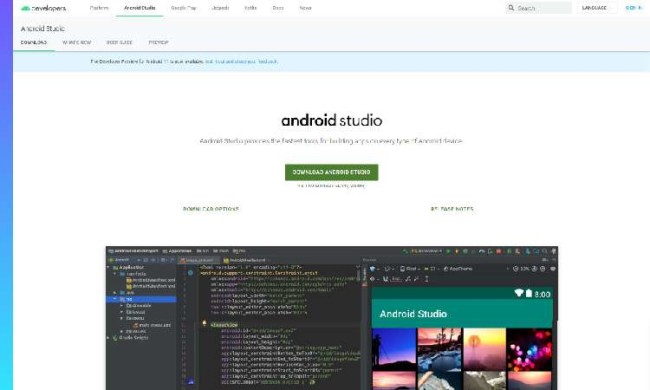The image size is (650, 390).
Task: Open the Kotlin navigation item
Action: 250,8
